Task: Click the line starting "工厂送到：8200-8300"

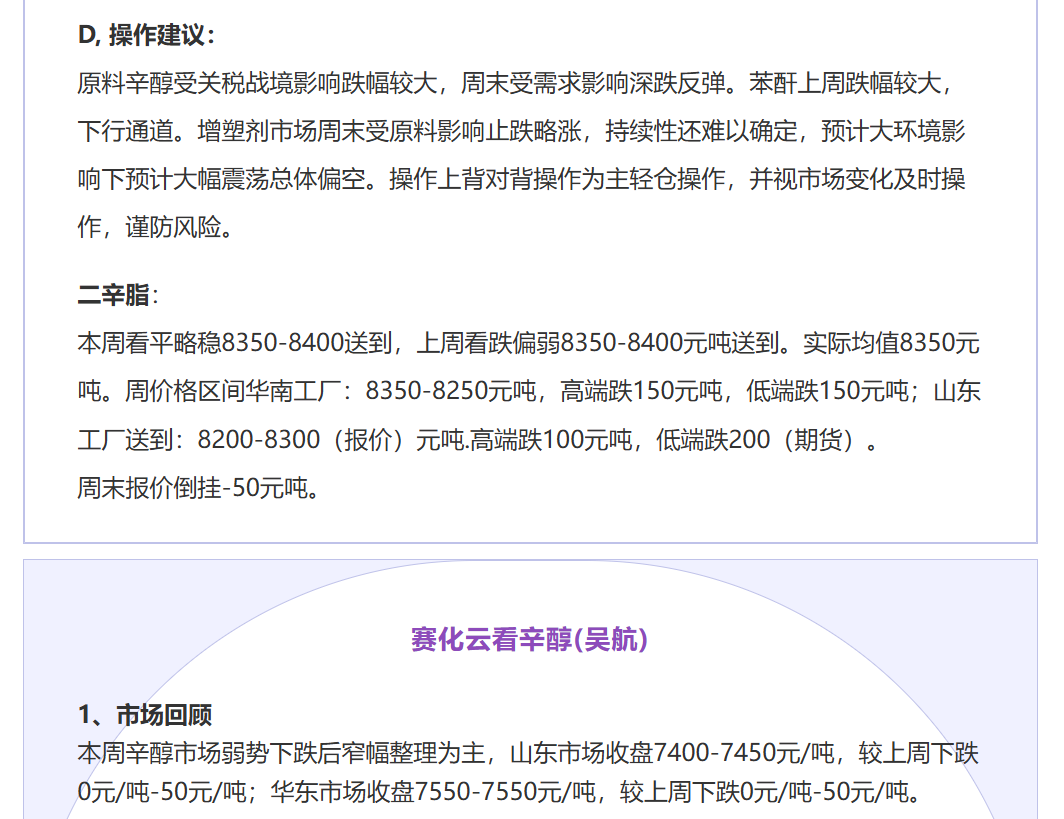Action: (478, 440)
